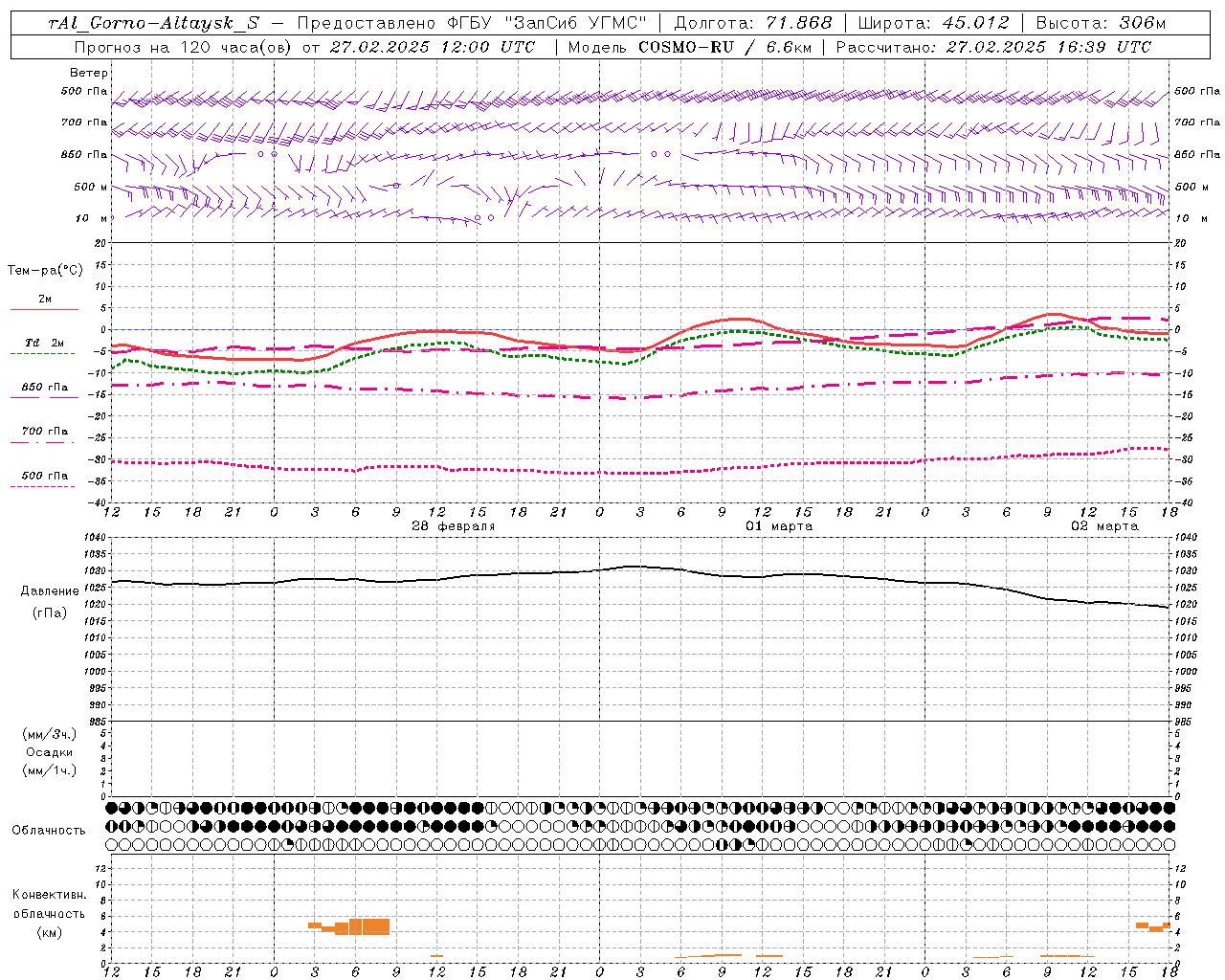Click the Высота: 306м header field
This screenshot has height=980, width=1225.
pyautogui.click(x=1101, y=24)
